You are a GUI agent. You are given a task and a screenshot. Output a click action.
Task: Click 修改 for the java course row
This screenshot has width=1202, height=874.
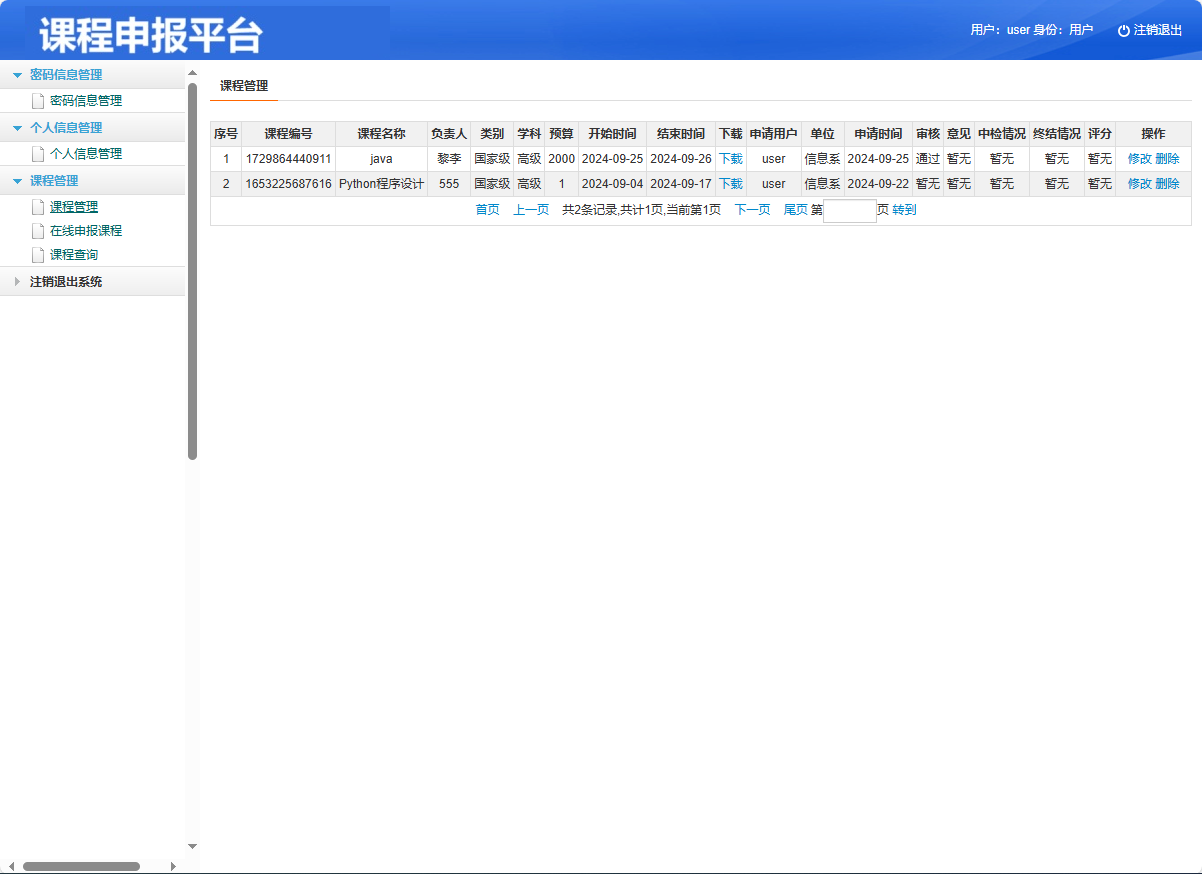[1140, 158]
